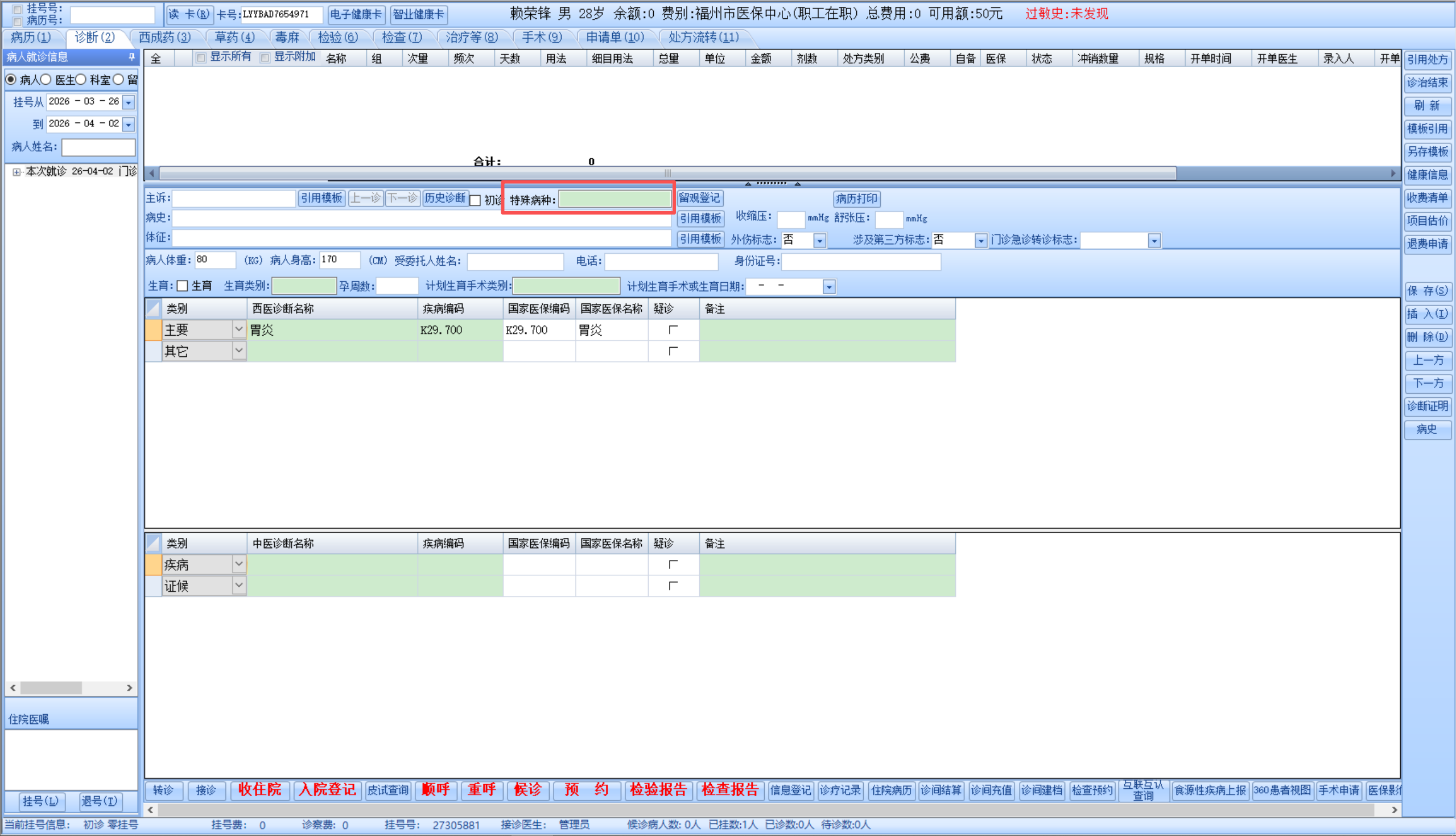Screen dimensions: 1456x836
Task: Open the 主要 diagnosis category dropdown
Action: coord(239,330)
